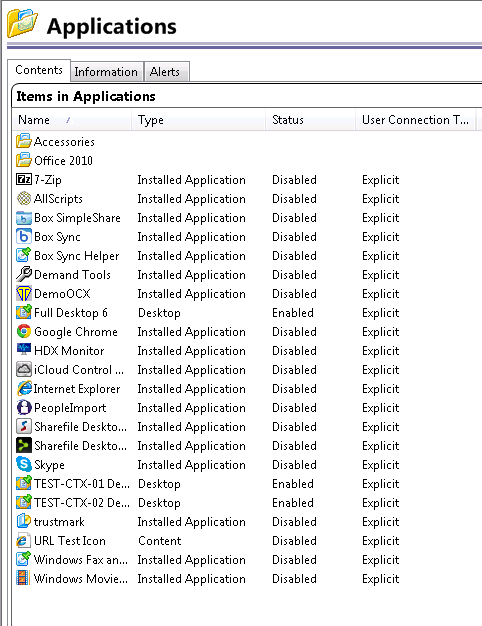
Task: Click the Skype name text
Action: point(49,465)
